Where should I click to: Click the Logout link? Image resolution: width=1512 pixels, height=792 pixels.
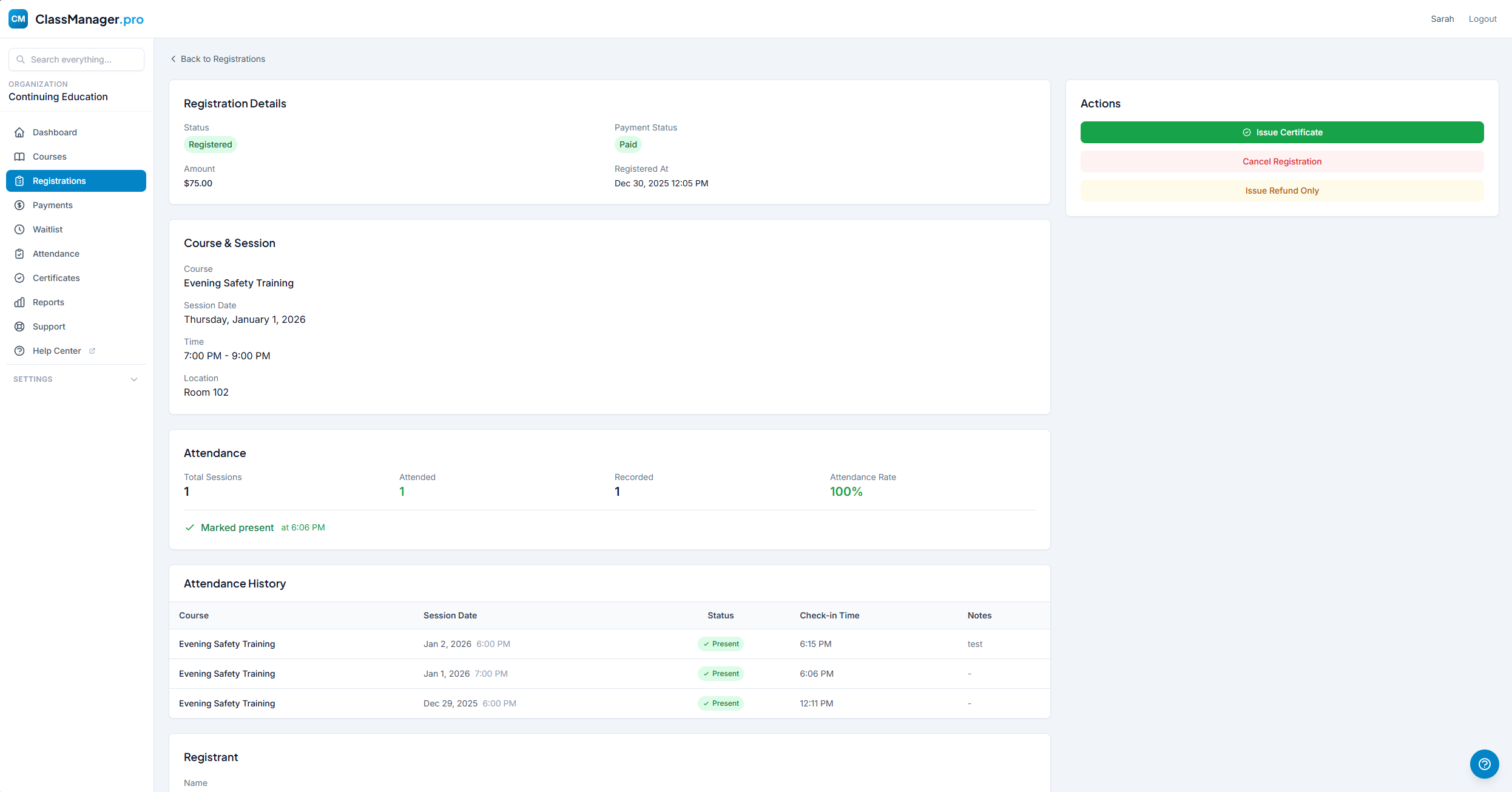click(x=1482, y=19)
